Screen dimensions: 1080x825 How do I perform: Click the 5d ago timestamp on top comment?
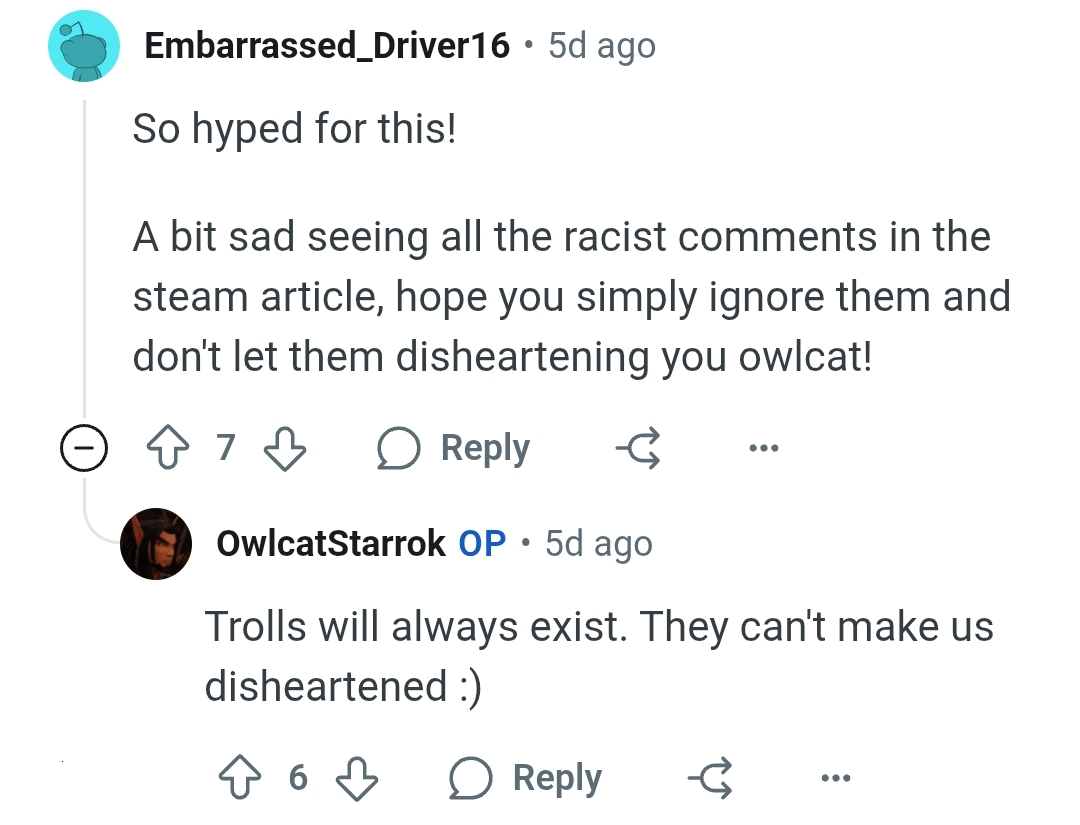click(x=602, y=46)
